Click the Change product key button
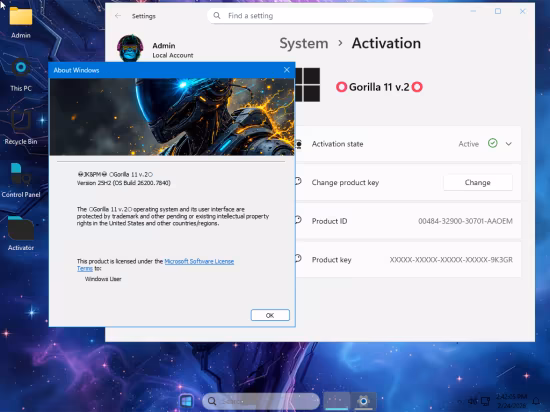The height and width of the screenshot is (412, 550). (478, 182)
